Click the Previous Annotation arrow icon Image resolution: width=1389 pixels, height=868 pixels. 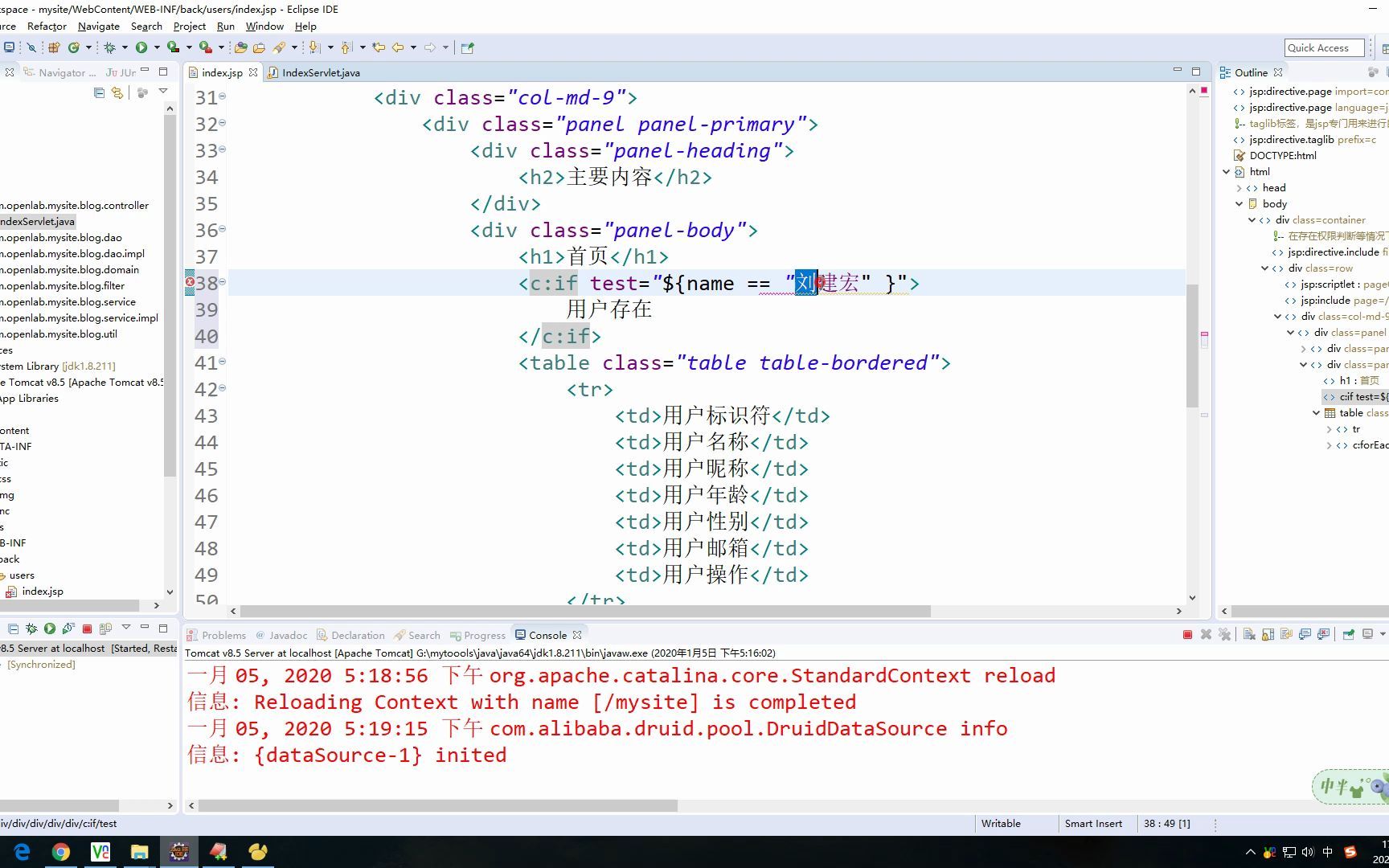coord(346,47)
